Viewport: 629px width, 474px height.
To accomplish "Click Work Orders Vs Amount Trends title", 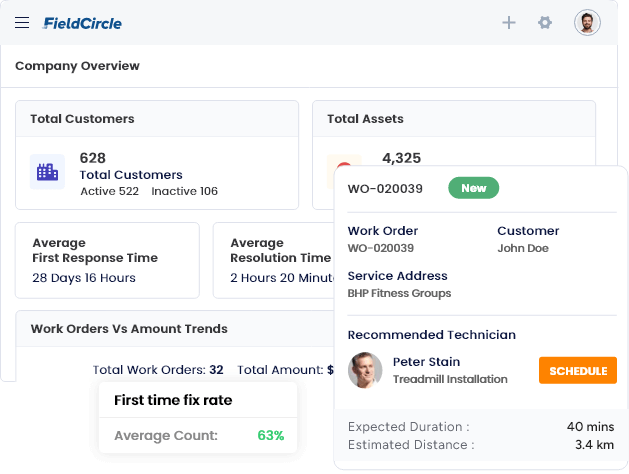I will 129,328.
